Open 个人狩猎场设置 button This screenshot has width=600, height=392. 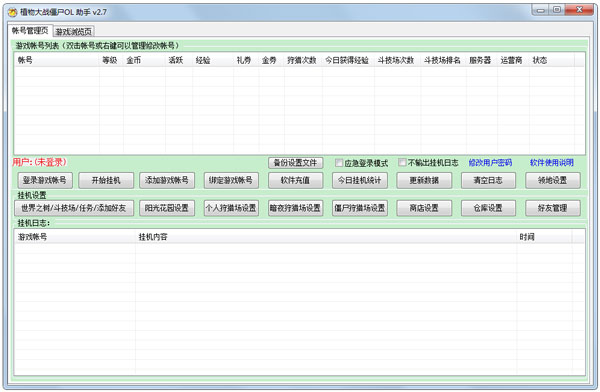(x=231, y=208)
